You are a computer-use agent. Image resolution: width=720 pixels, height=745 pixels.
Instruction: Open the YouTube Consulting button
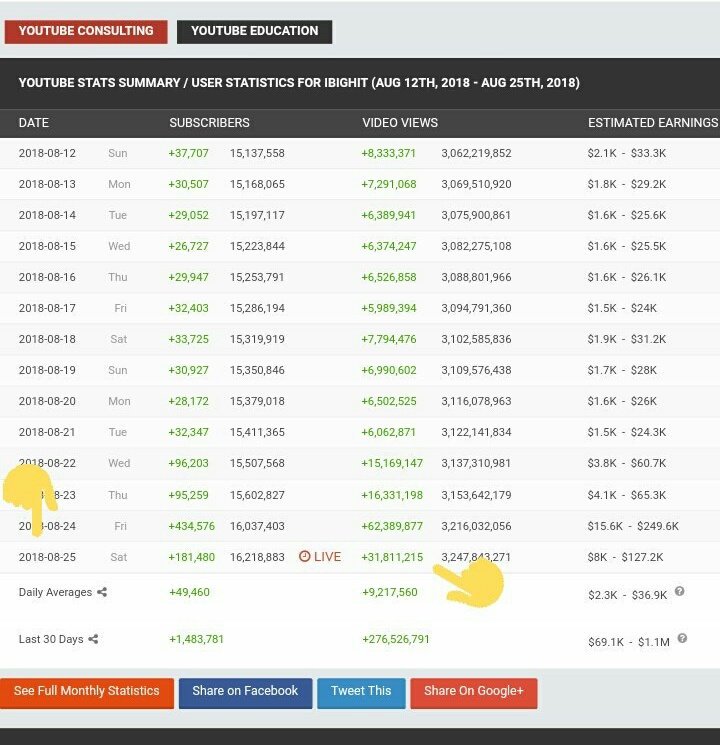(86, 31)
